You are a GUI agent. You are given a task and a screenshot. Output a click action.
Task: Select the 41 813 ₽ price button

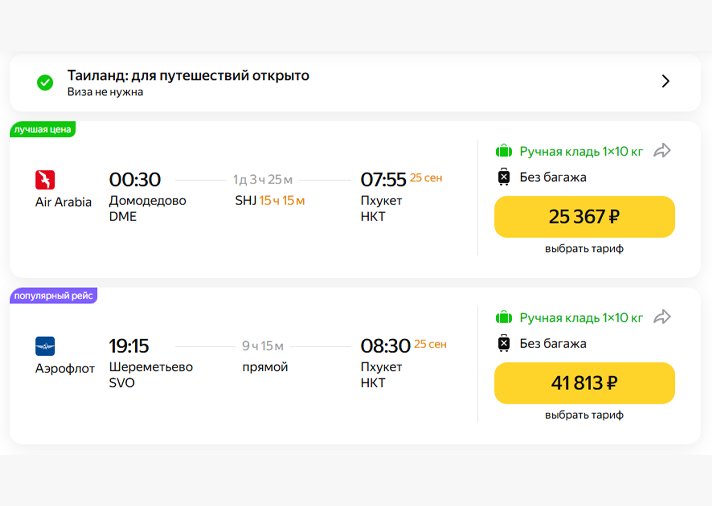click(x=584, y=383)
